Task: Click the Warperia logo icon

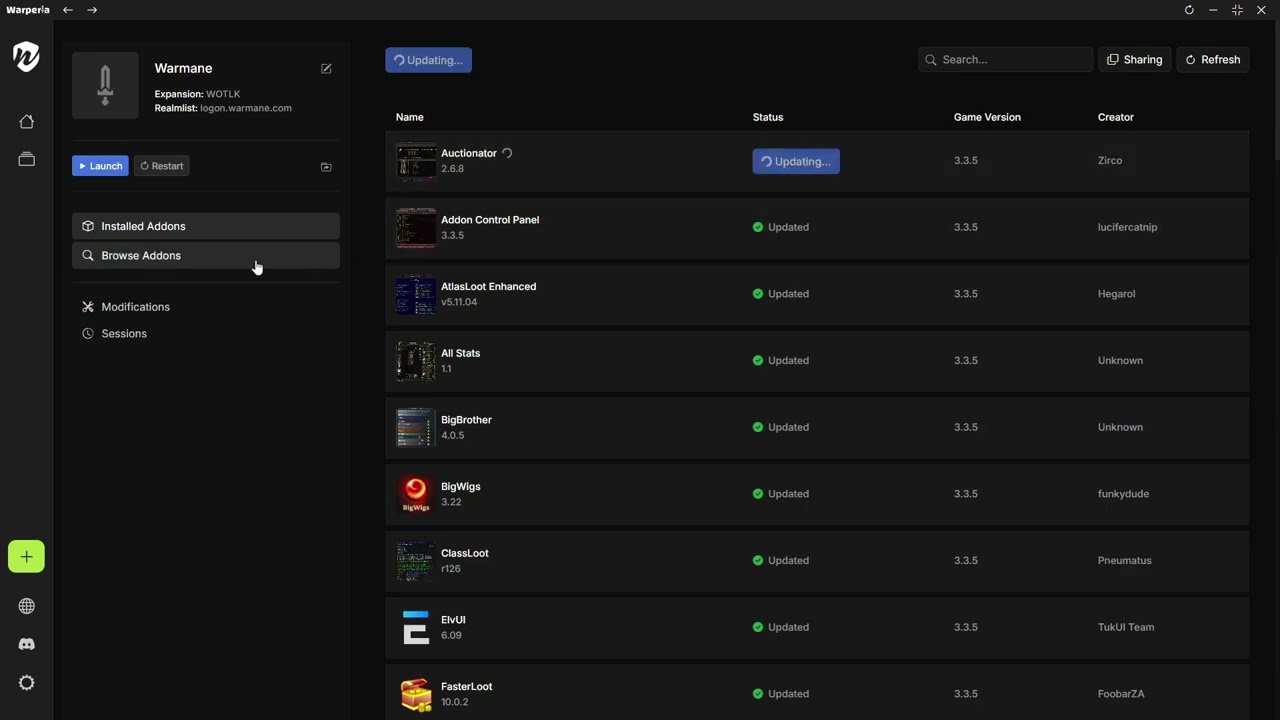Action: click(26, 57)
